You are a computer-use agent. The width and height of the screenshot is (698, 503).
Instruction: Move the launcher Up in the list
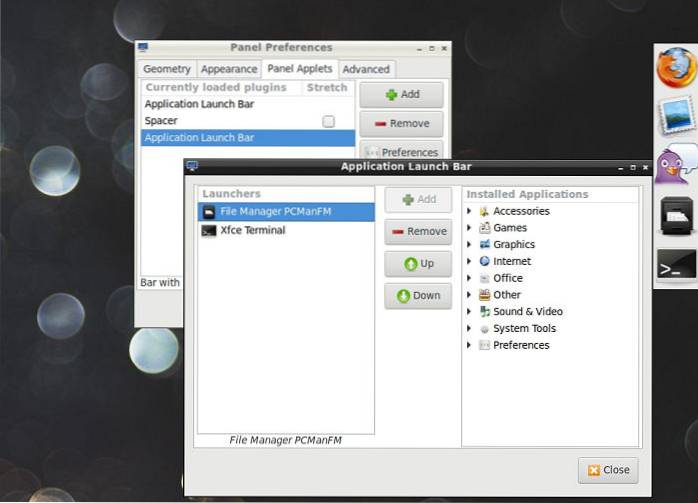pyautogui.click(x=418, y=264)
